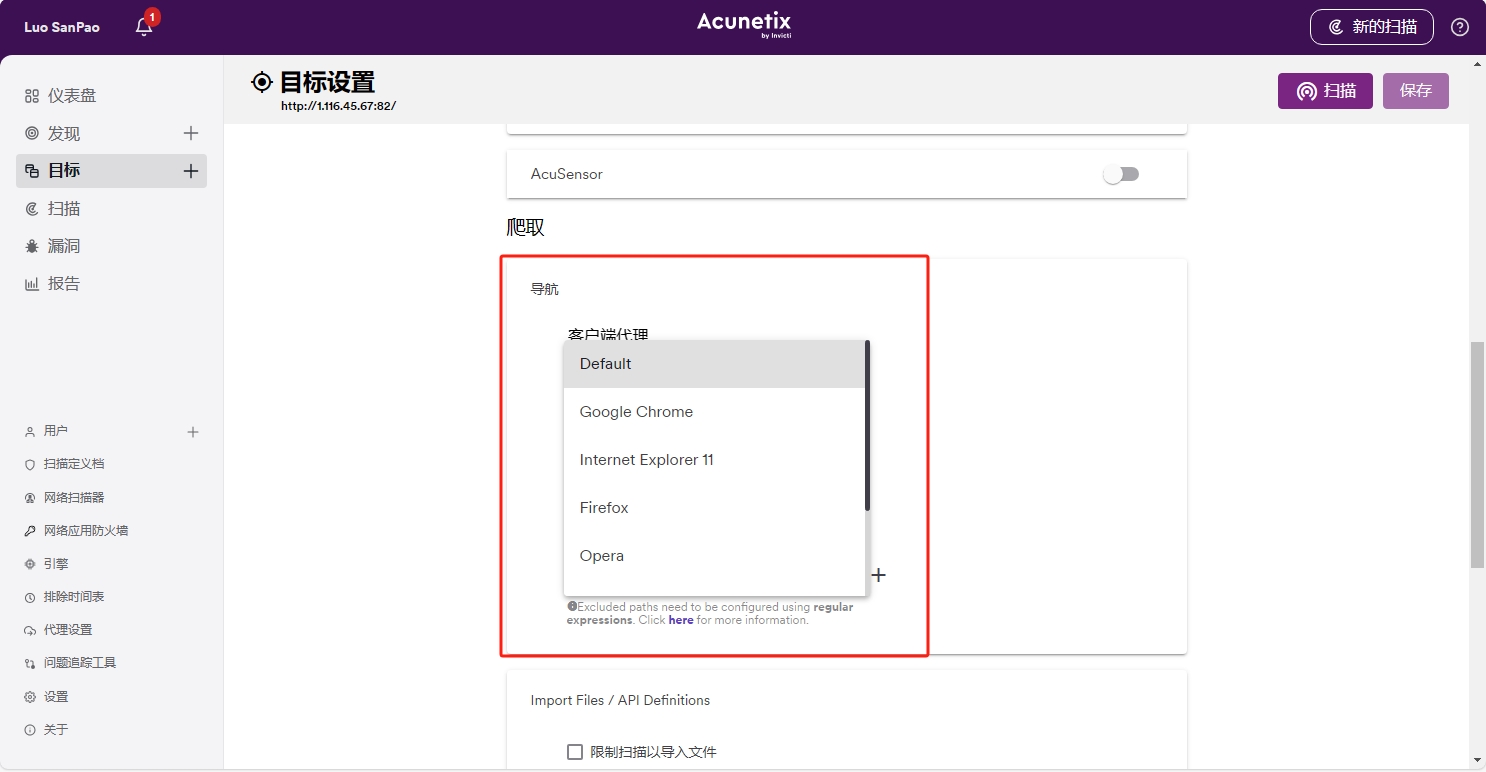Click the target URL http://1.116.45.67:82/
This screenshot has height=772, width=1486.
[339, 105]
